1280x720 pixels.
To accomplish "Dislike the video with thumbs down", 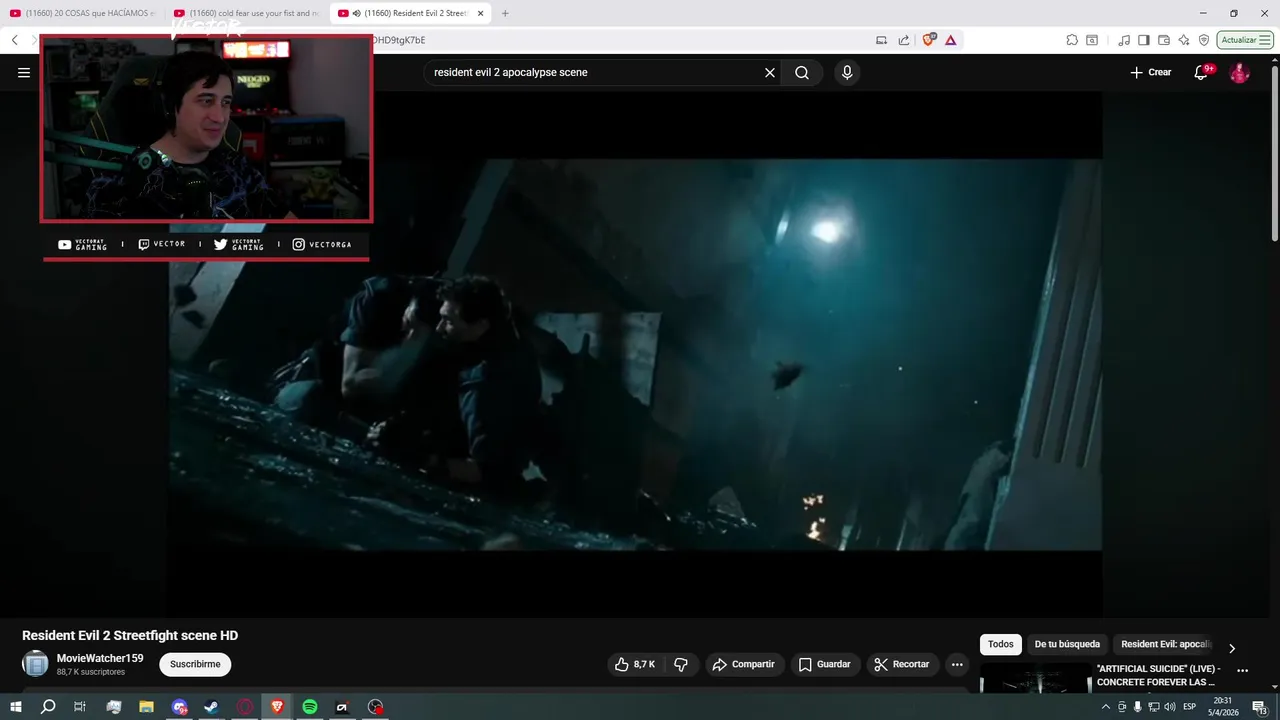I will pos(681,664).
